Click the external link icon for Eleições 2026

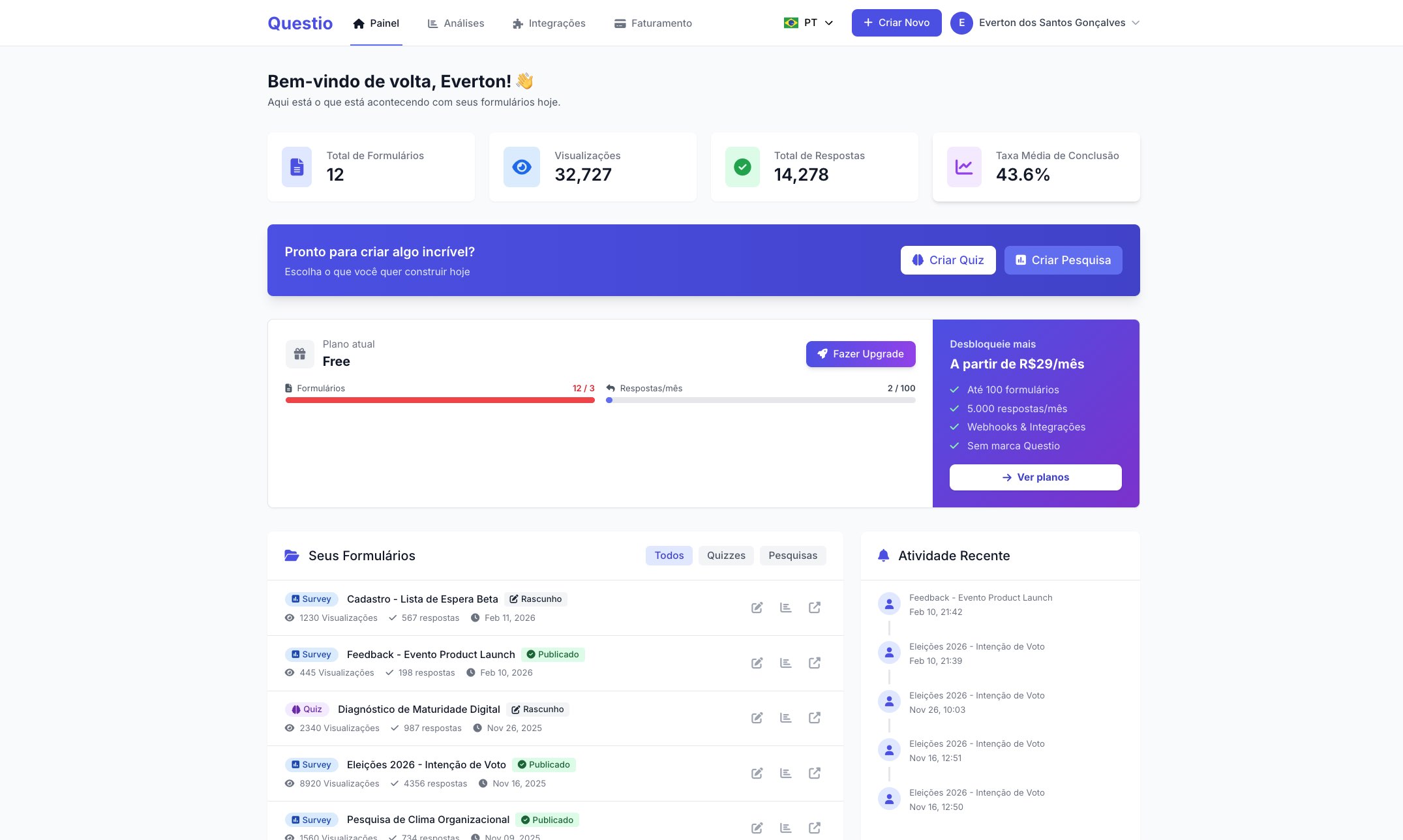814,773
